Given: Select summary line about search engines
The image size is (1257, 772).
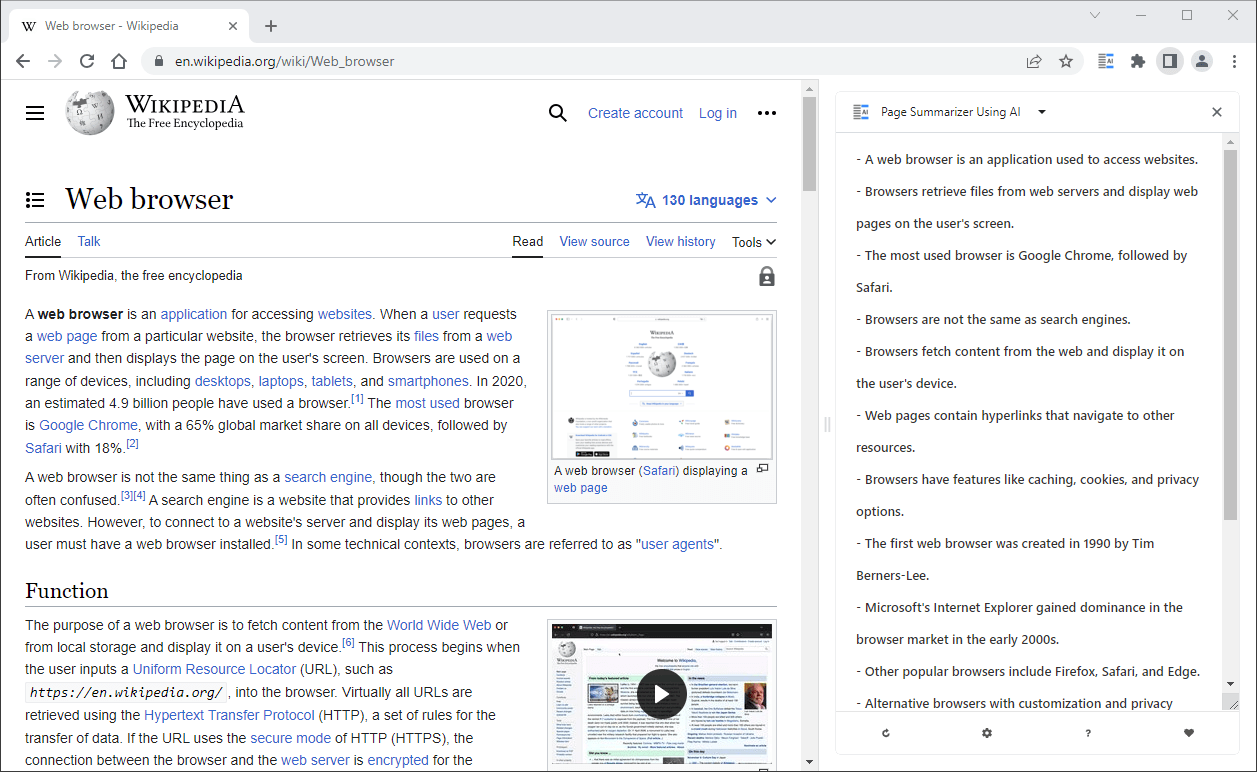Looking at the screenshot, I should [993, 319].
